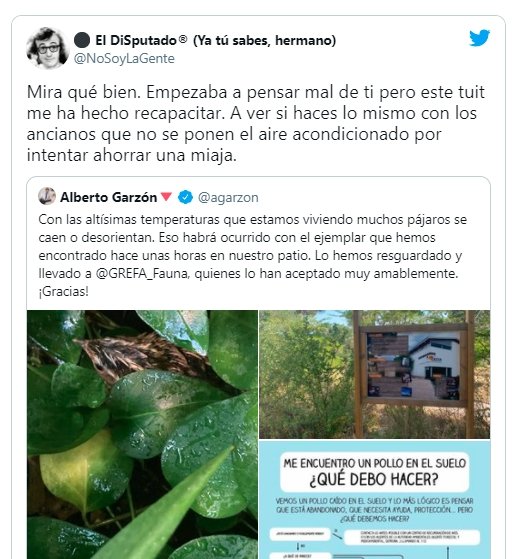
Task: Click the Alberto Garzón name
Action: [x=108, y=197]
